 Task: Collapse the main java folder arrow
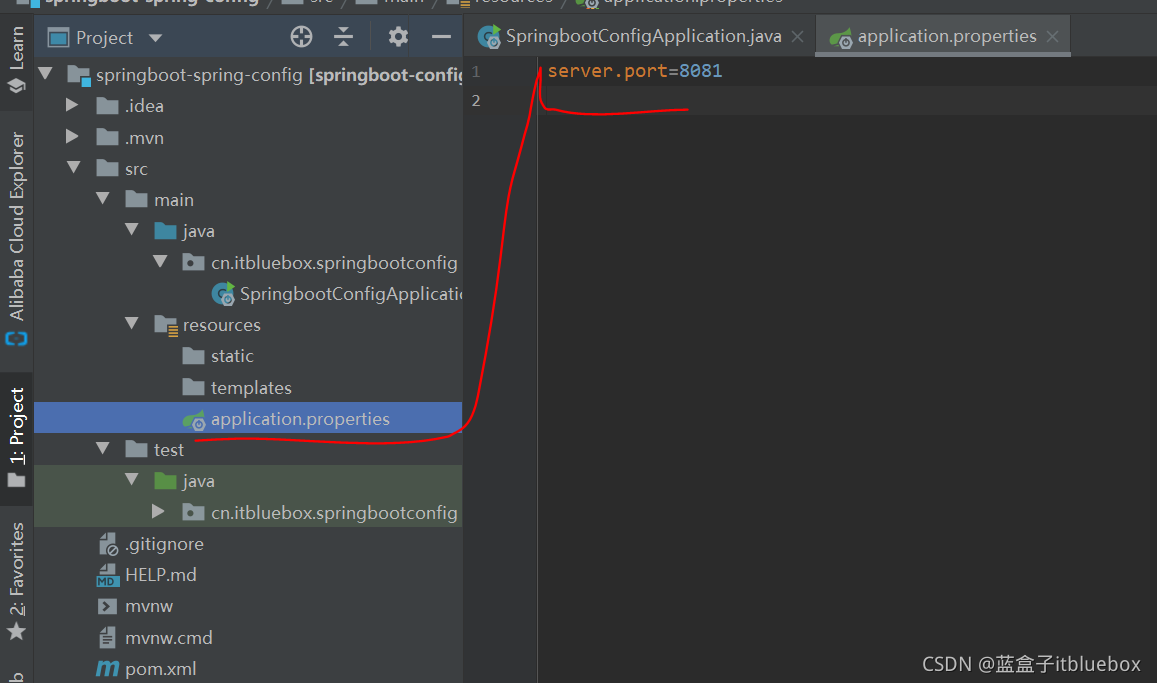pos(132,229)
